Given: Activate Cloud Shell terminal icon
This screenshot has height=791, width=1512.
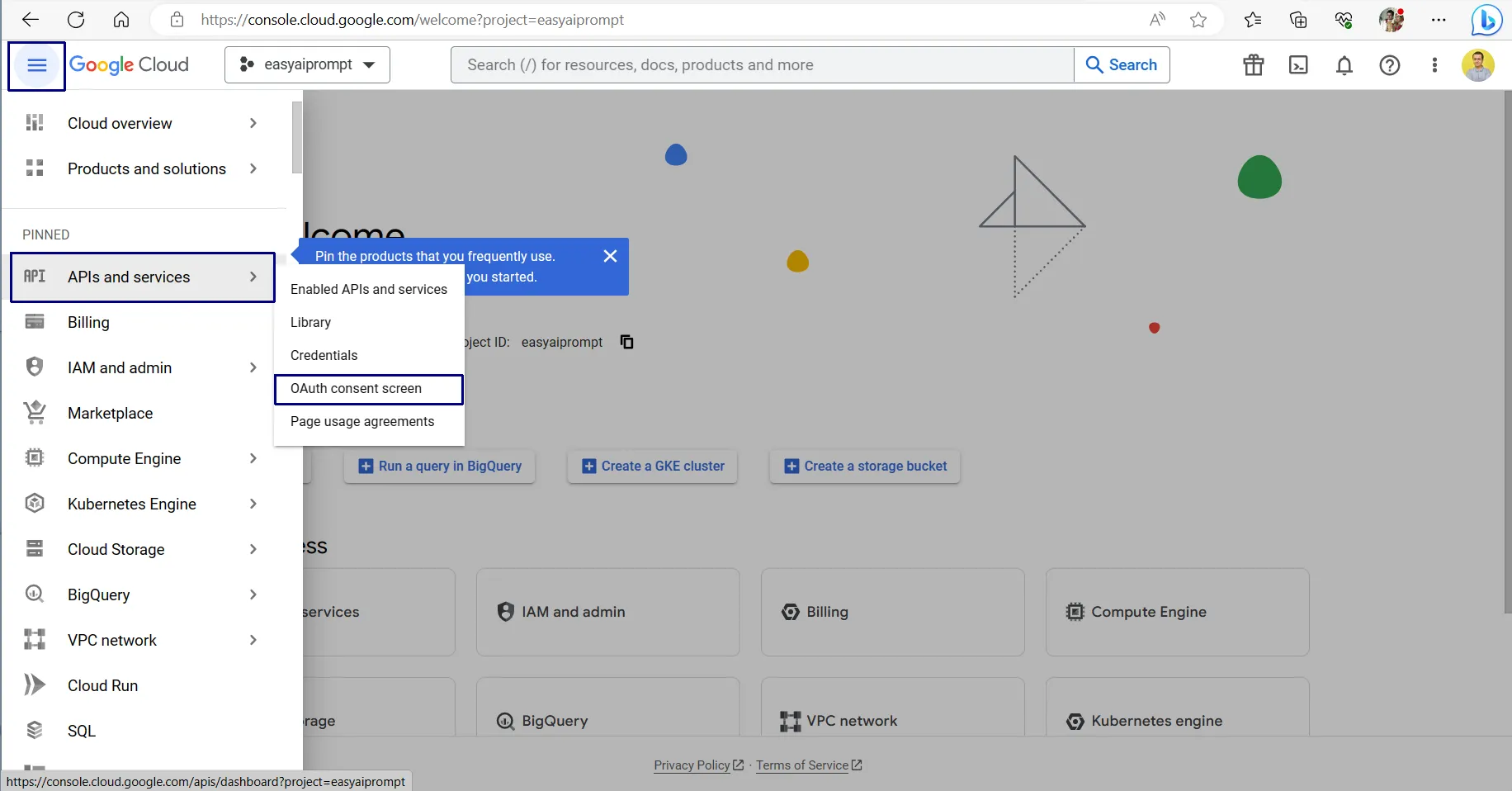Looking at the screenshot, I should tap(1298, 65).
